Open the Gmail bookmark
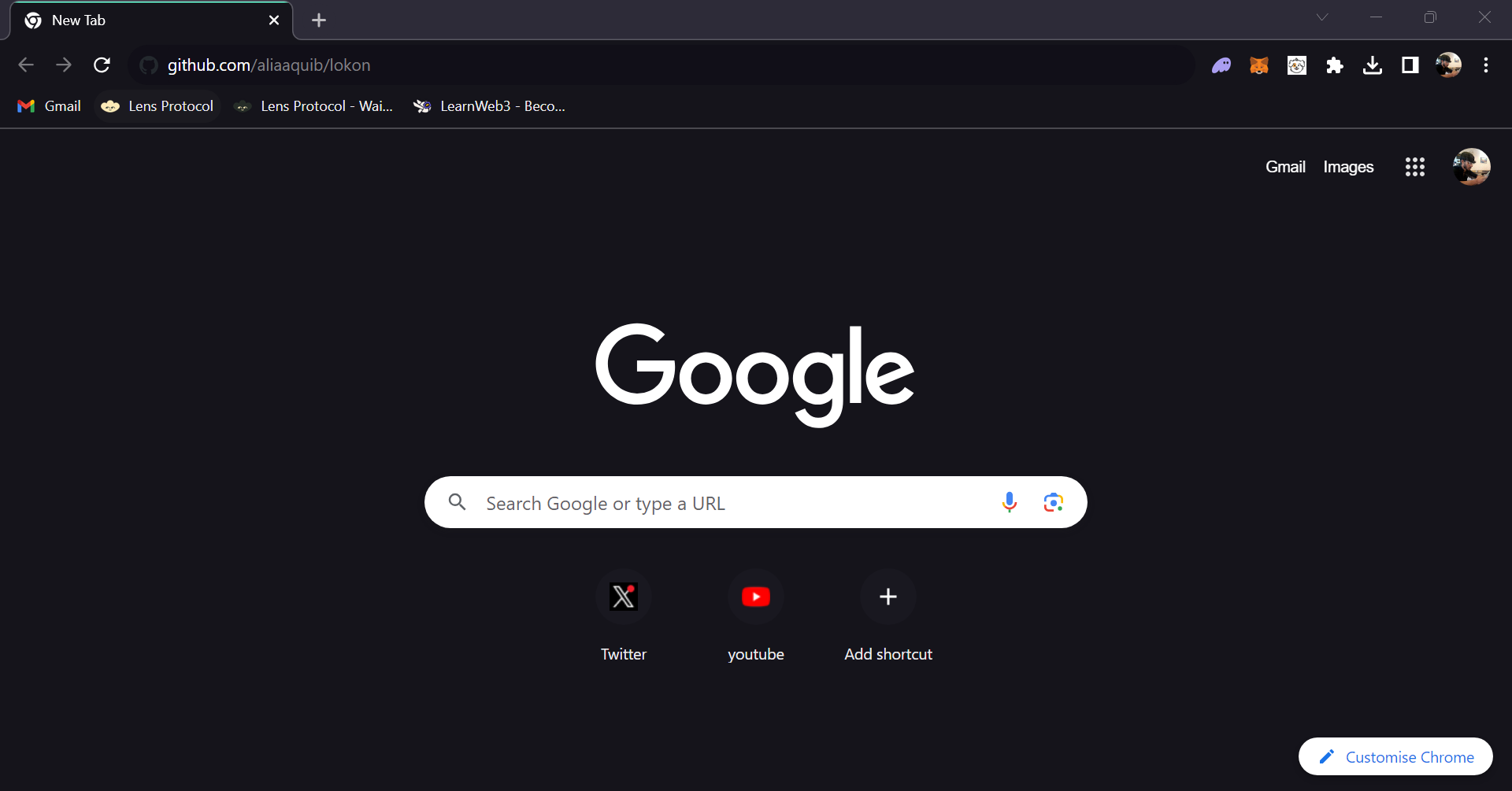The image size is (1512, 791). 50,106
